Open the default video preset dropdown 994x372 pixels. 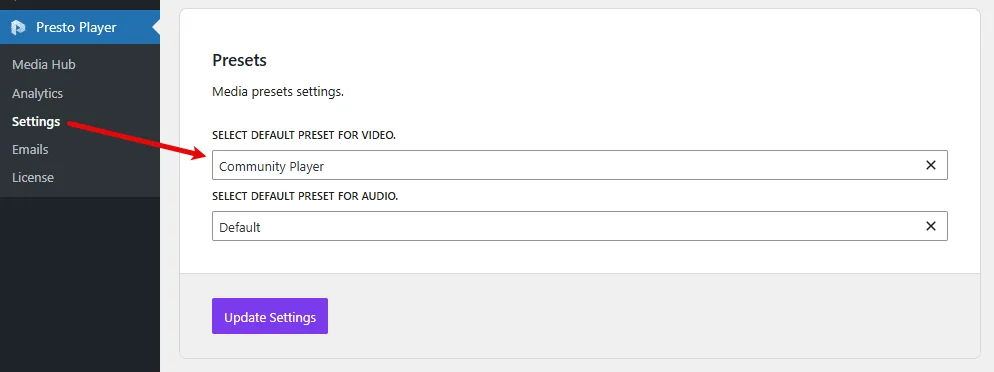pos(579,165)
